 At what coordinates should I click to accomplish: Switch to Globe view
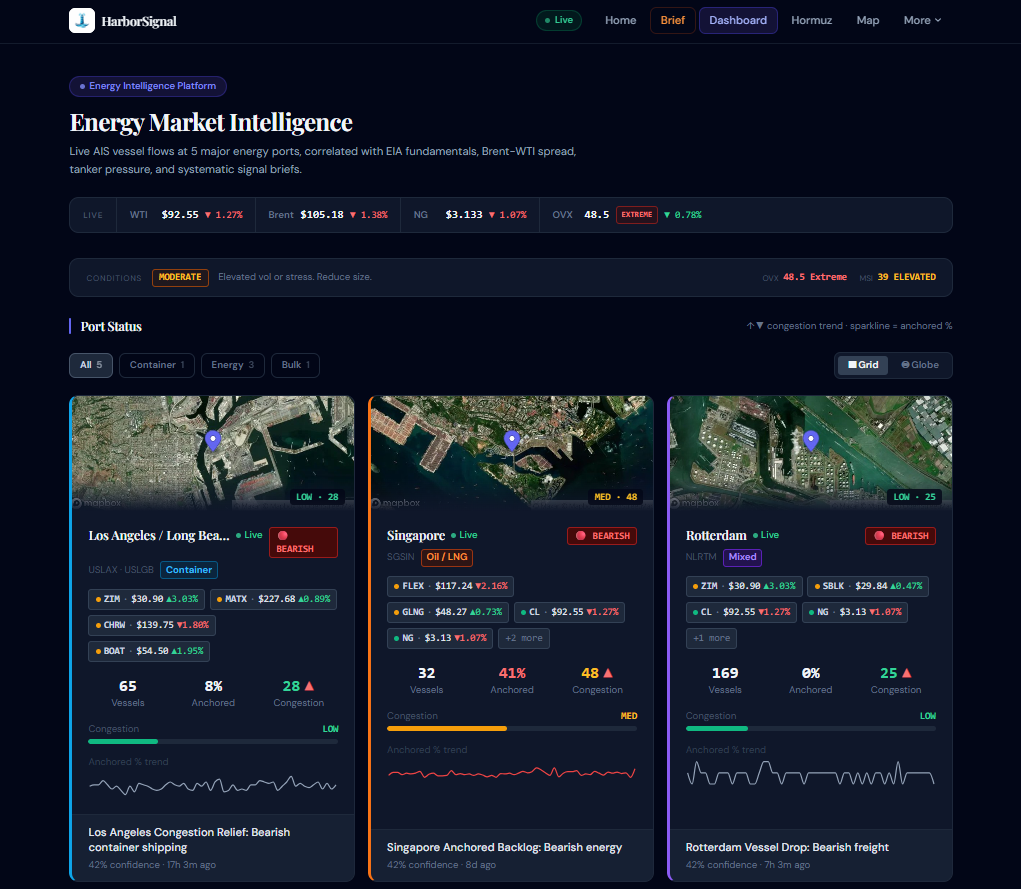[x=919, y=365]
